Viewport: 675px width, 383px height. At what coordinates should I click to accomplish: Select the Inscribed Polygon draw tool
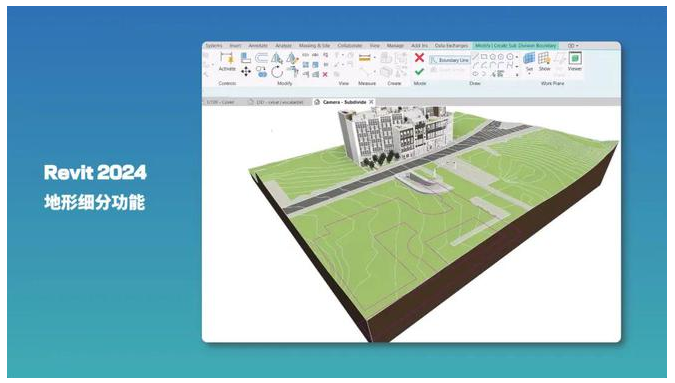(x=492, y=57)
